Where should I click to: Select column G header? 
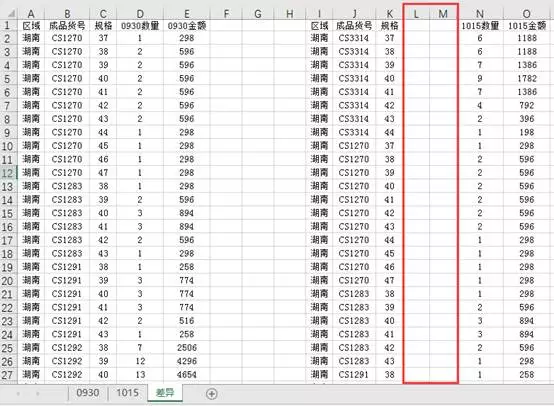(258, 14)
